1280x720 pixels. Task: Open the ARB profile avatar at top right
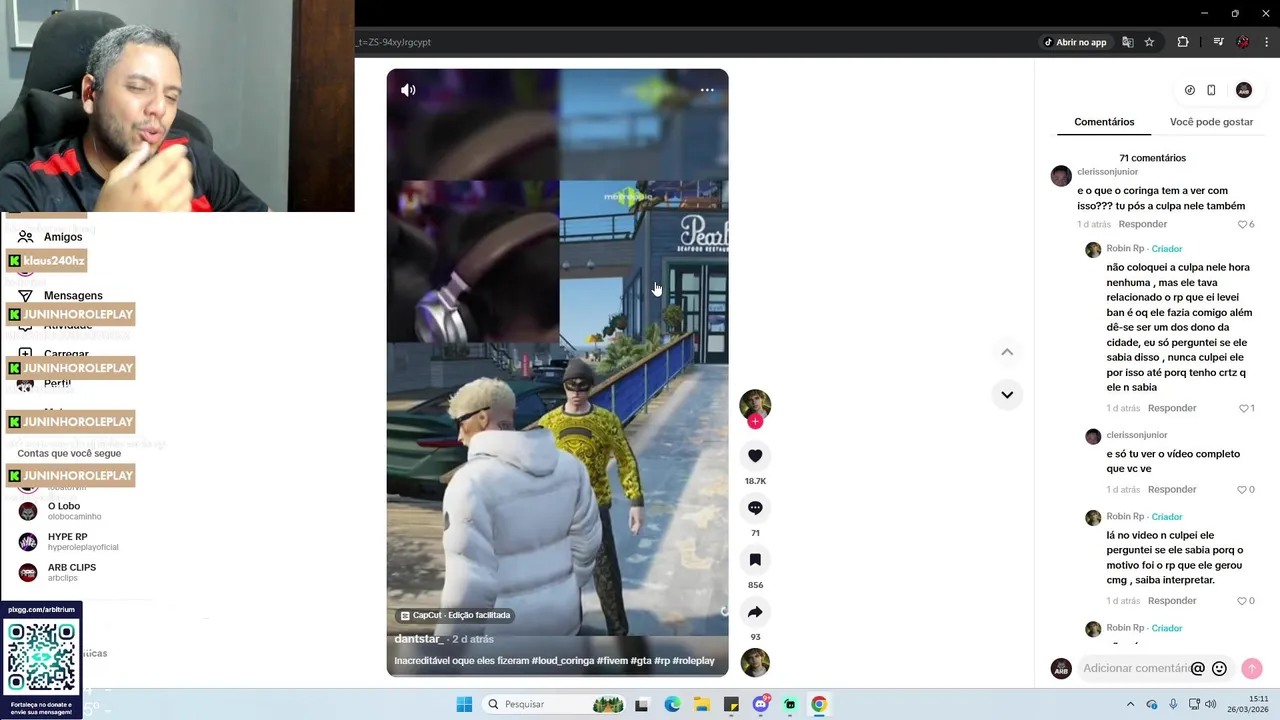click(x=1244, y=90)
